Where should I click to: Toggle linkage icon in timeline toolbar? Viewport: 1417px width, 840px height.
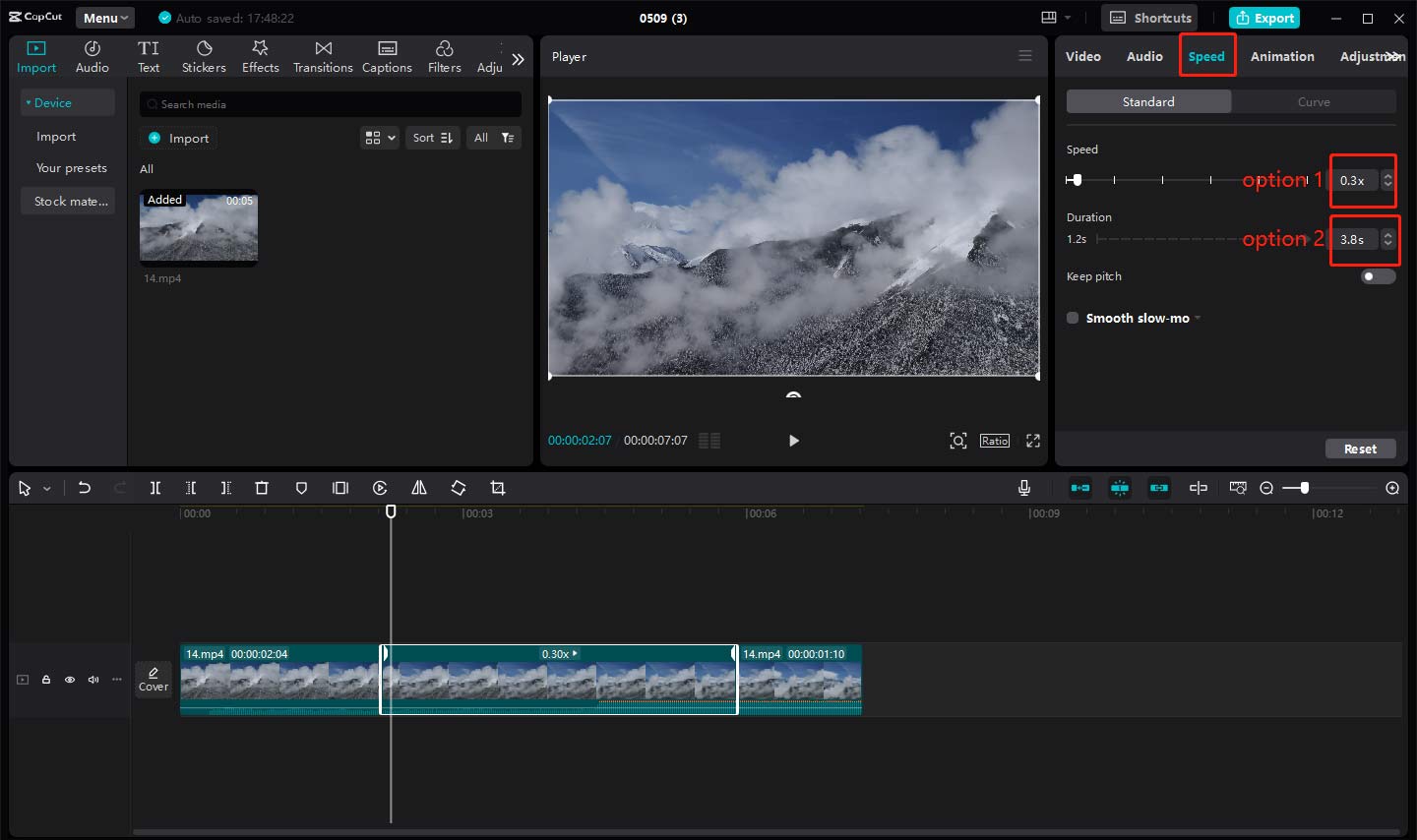(1159, 488)
